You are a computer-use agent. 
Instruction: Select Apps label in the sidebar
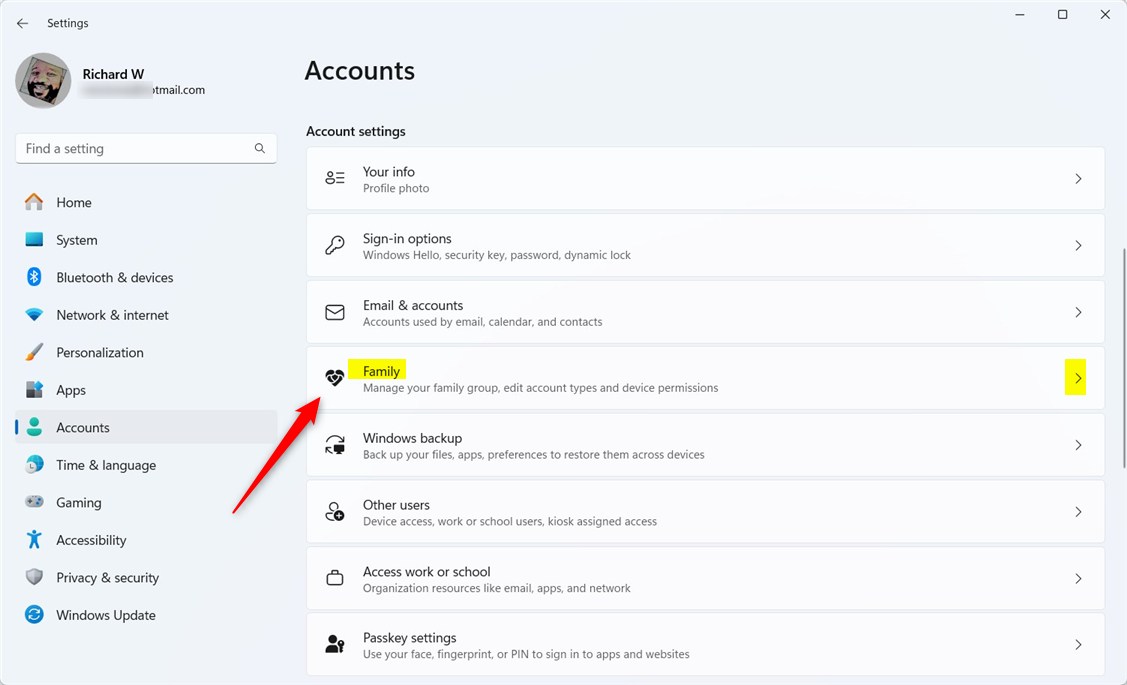[x=71, y=390]
